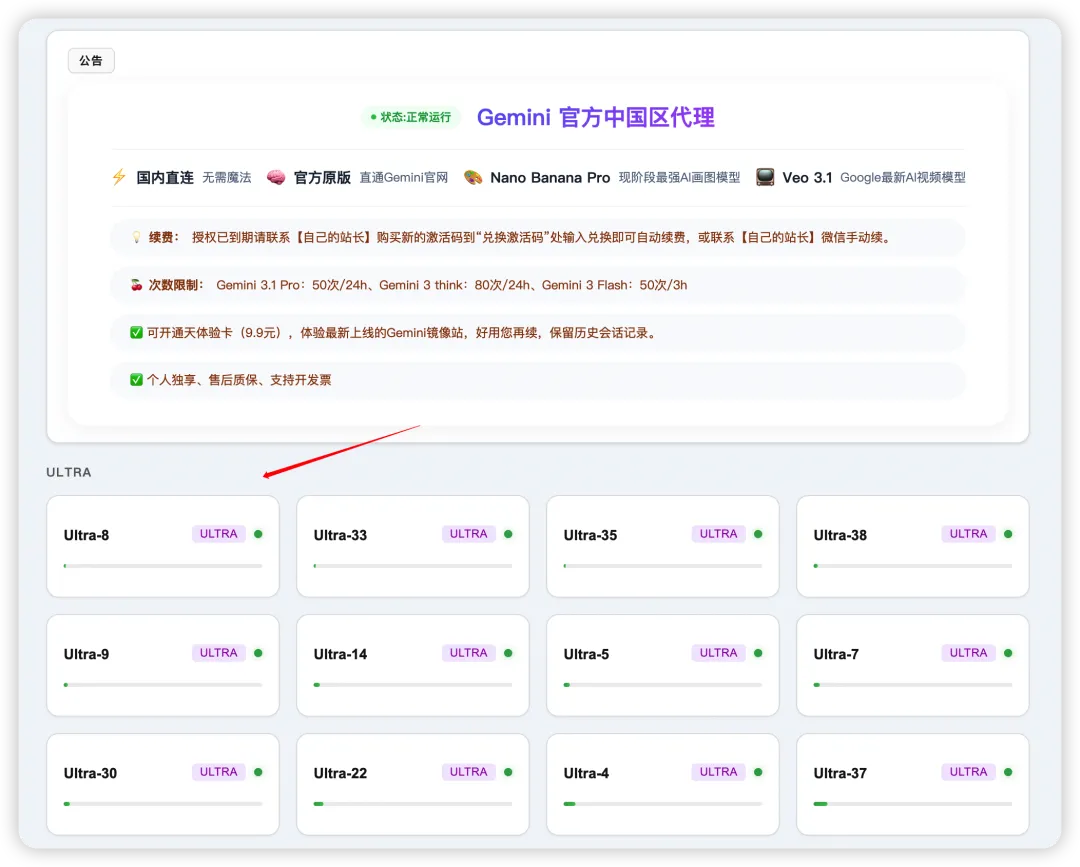
Task: Choose the Ultra-5 node card
Action: tap(663, 665)
